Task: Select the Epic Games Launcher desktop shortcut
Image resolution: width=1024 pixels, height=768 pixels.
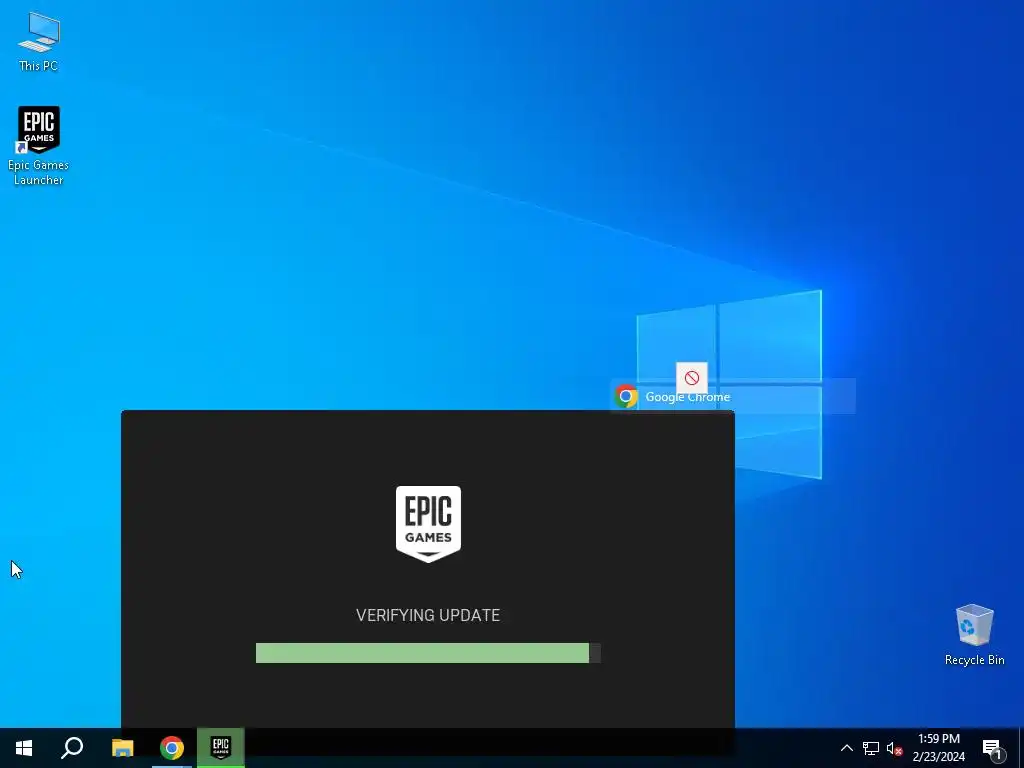Action: [39, 146]
